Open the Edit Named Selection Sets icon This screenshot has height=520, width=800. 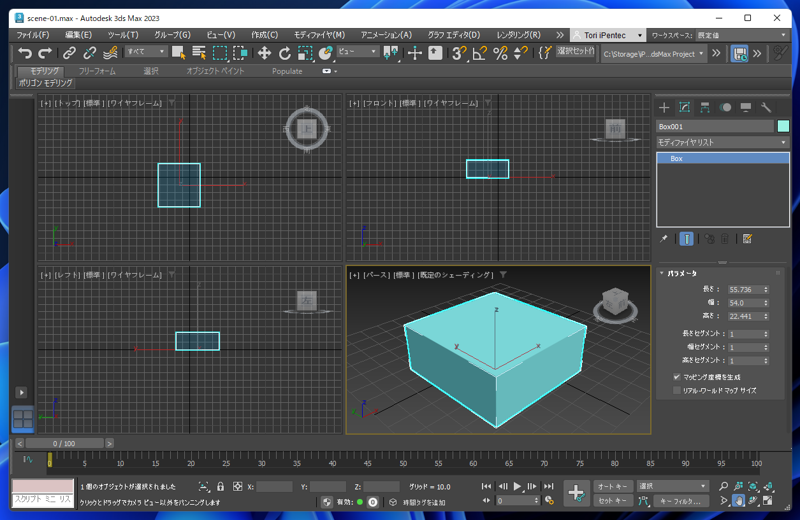[x=545, y=53]
